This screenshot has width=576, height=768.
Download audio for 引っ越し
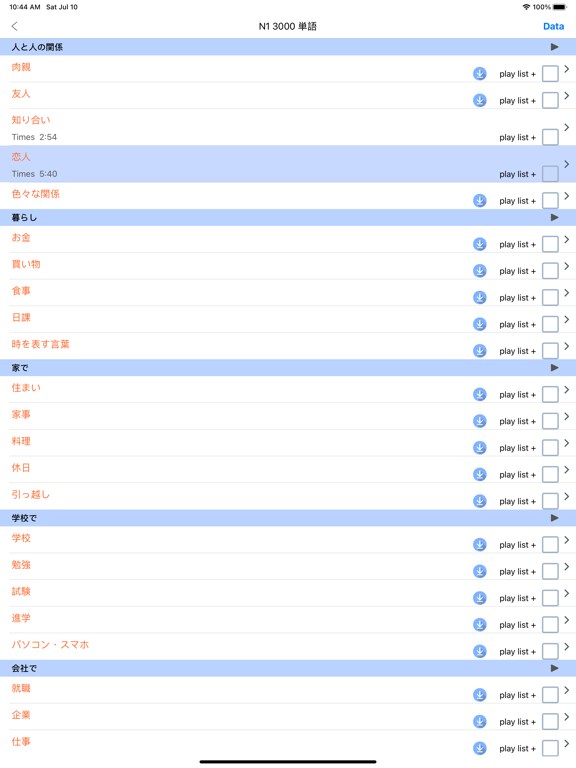[480, 501]
